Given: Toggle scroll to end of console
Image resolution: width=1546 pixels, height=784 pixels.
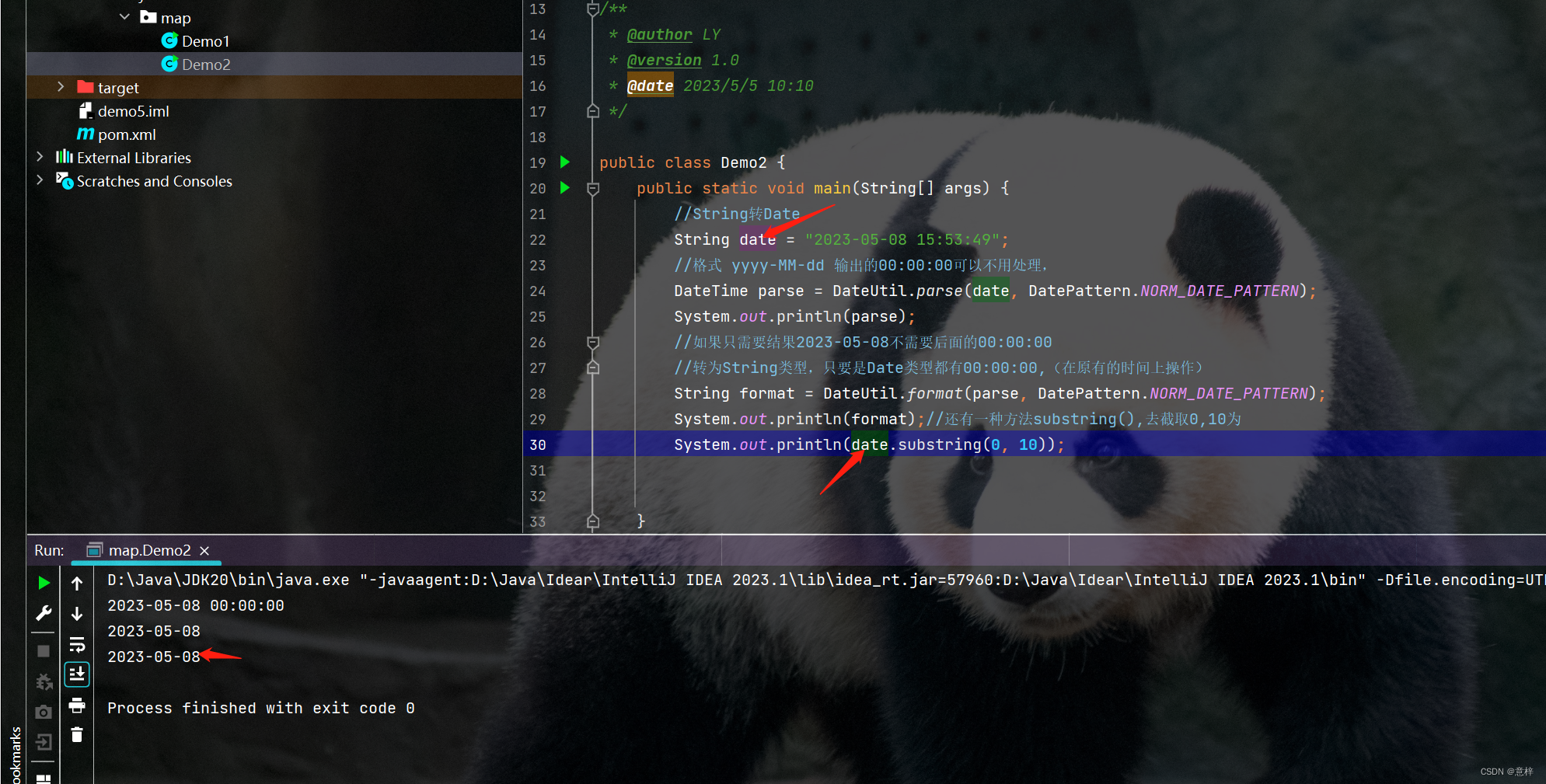Looking at the screenshot, I should 77,674.
